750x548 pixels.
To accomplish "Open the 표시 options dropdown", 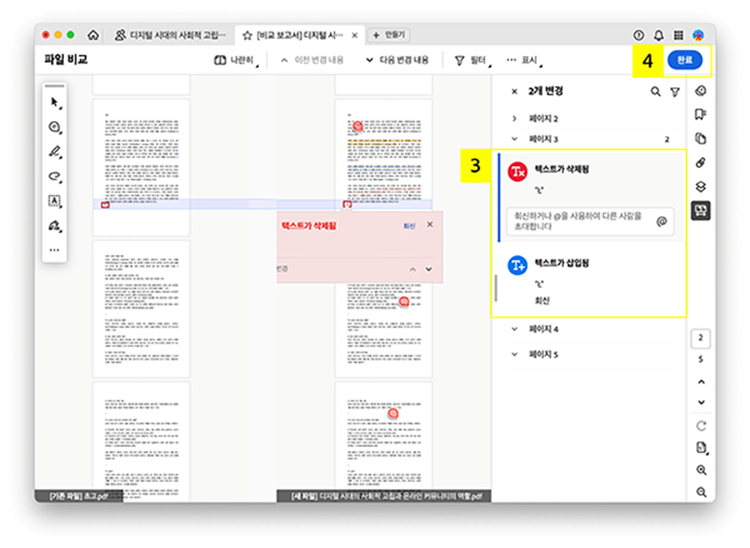I will (525, 60).
